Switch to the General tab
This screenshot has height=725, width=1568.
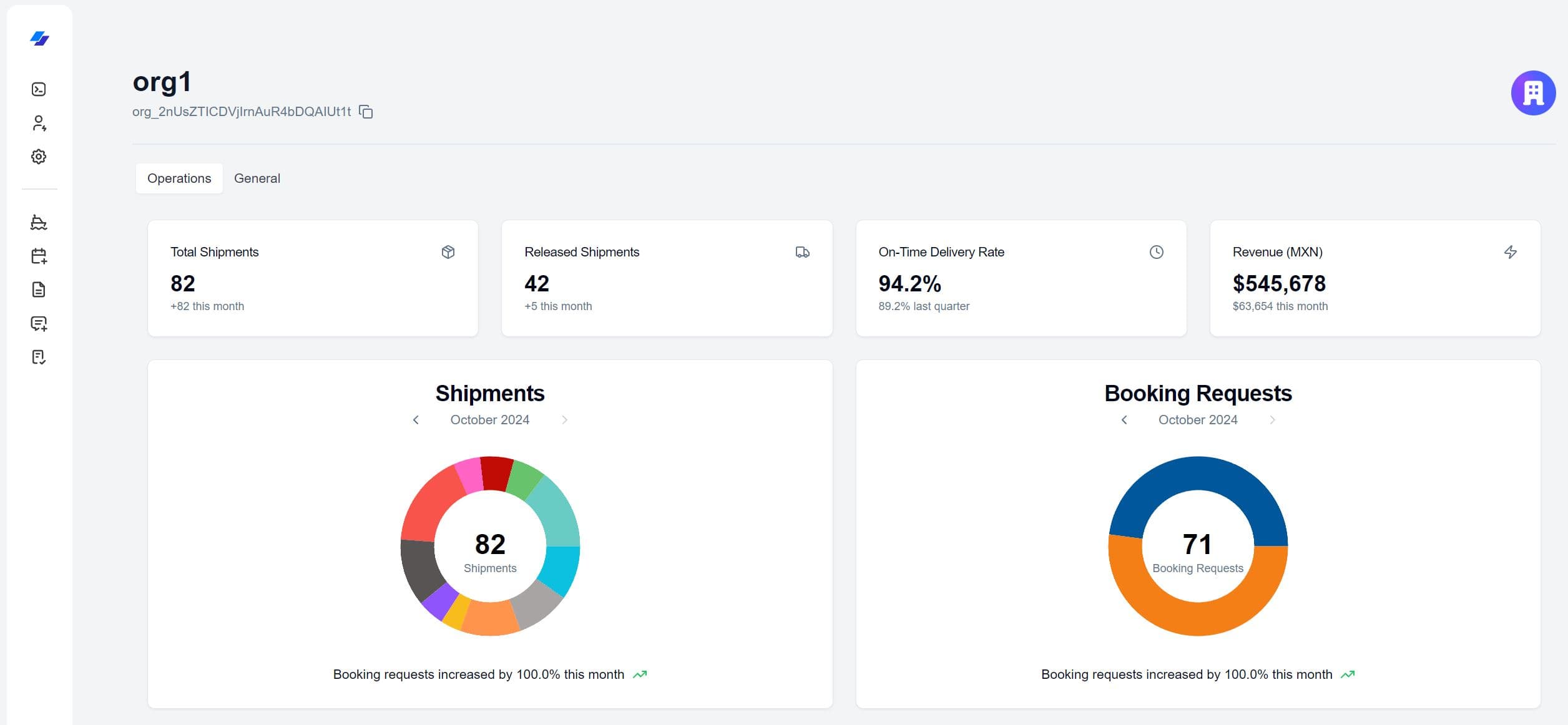pyautogui.click(x=257, y=178)
